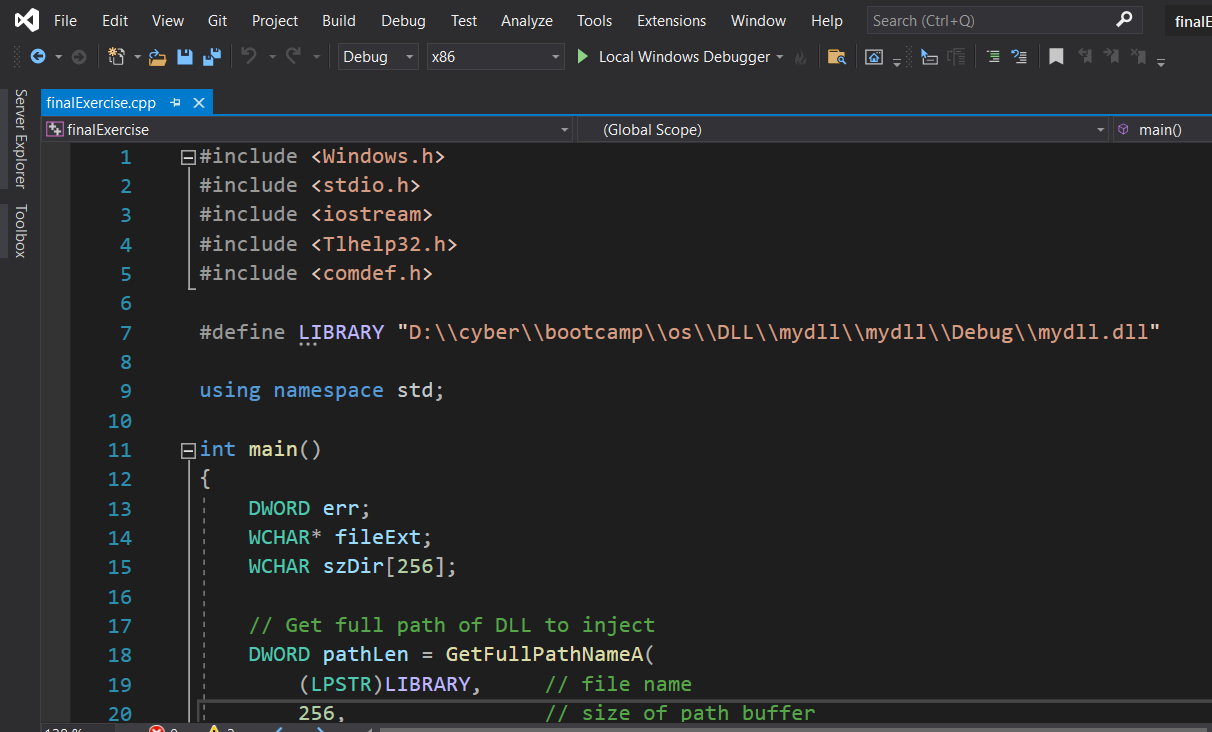Start debugging with Local Windows Debugger
This screenshot has width=1212, height=732.
[681, 57]
